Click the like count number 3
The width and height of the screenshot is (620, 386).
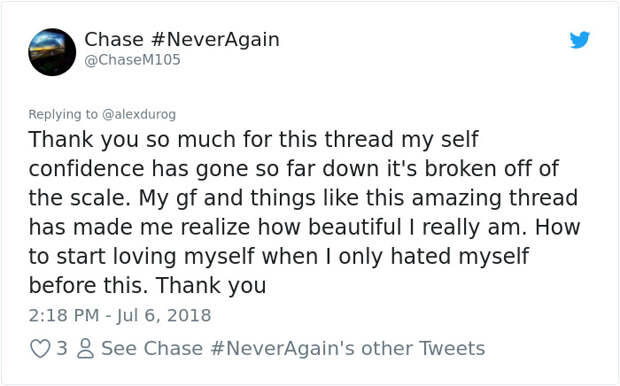click(x=62, y=348)
